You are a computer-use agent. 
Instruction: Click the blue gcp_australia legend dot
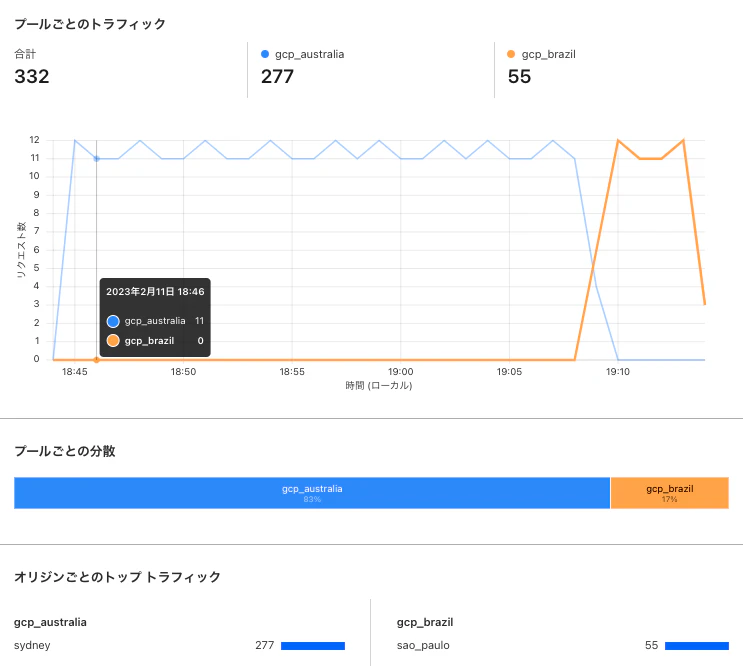click(265, 54)
